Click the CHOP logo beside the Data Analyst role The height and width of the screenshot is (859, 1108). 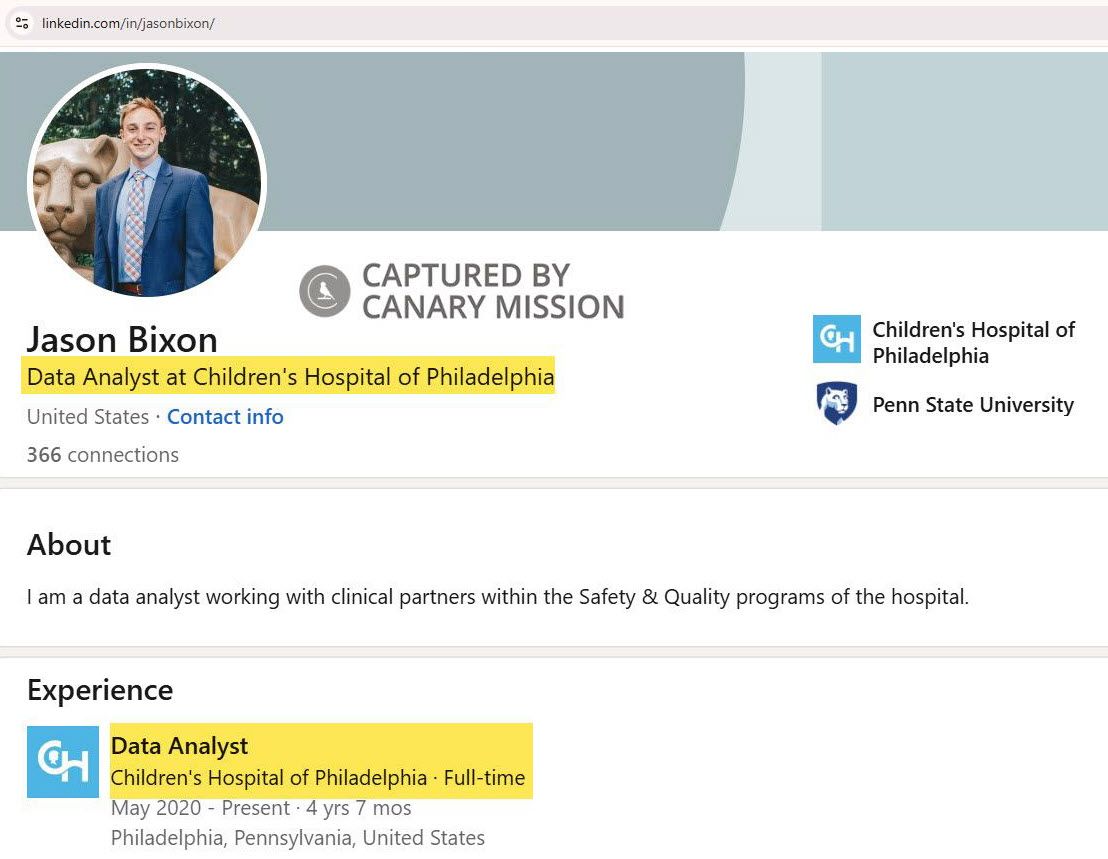tap(63, 761)
